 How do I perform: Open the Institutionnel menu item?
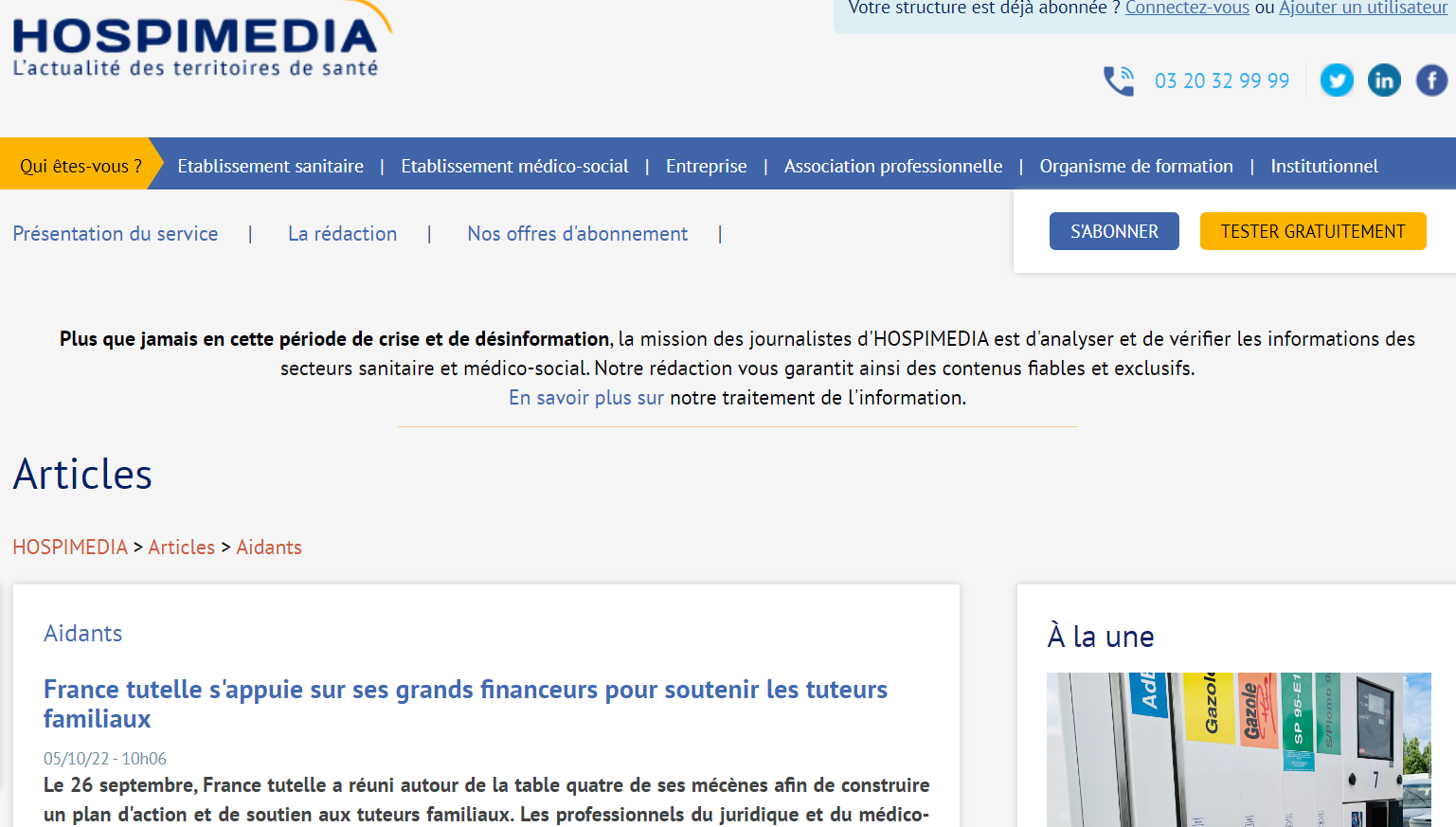click(1323, 166)
